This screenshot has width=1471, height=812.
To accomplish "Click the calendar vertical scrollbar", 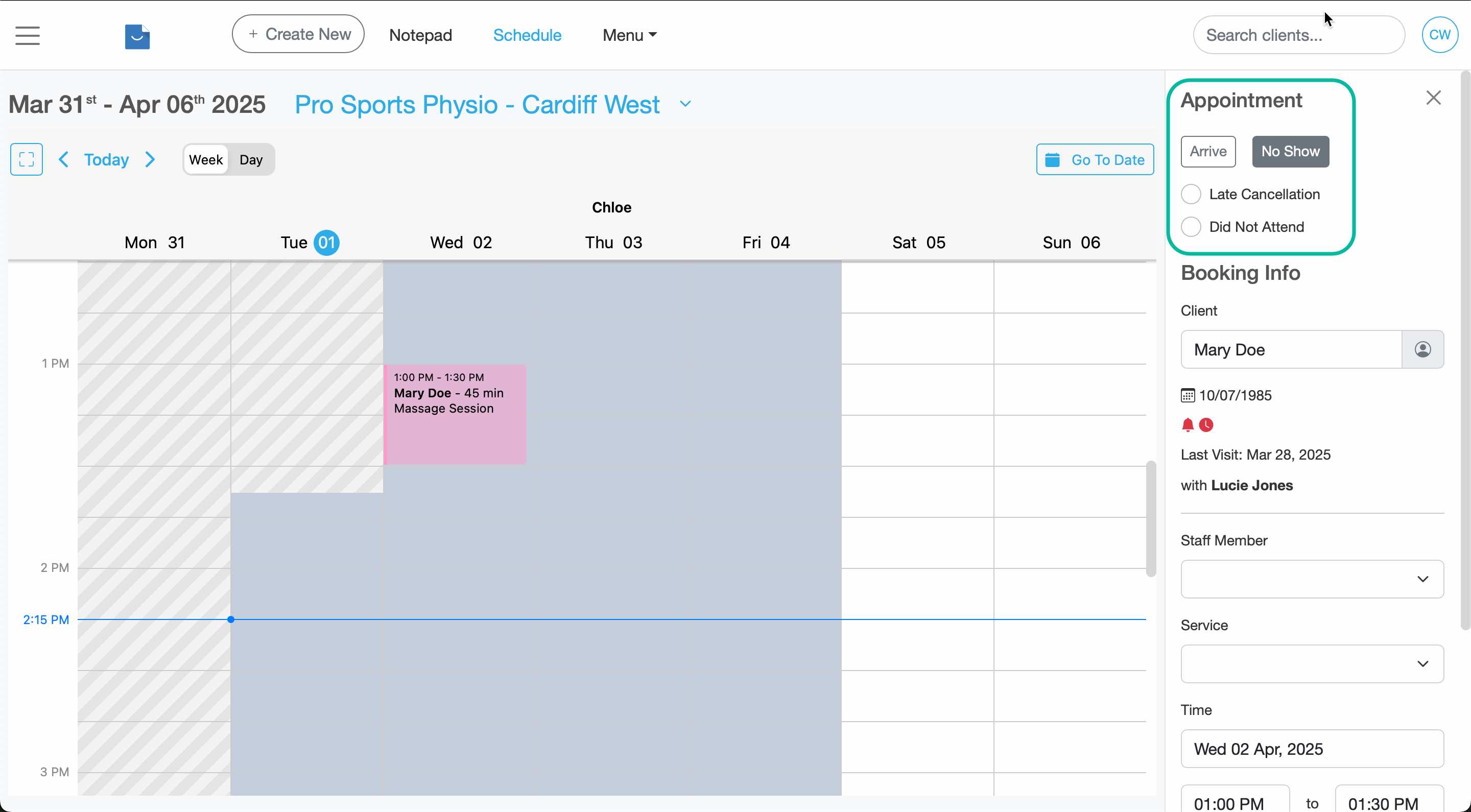I will (x=1151, y=518).
